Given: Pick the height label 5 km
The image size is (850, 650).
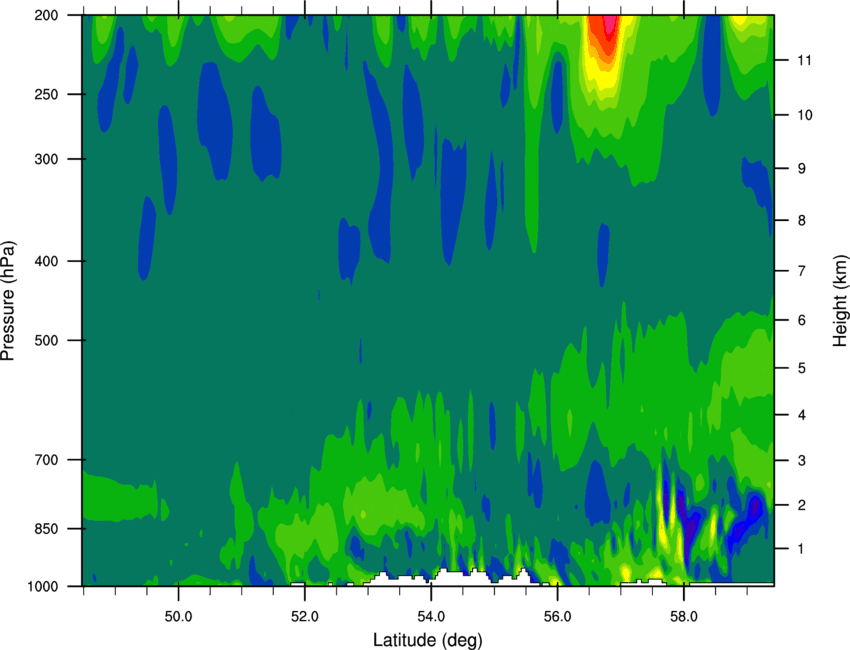Looking at the screenshot, I should pyautogui.click(x=802, y=368).
